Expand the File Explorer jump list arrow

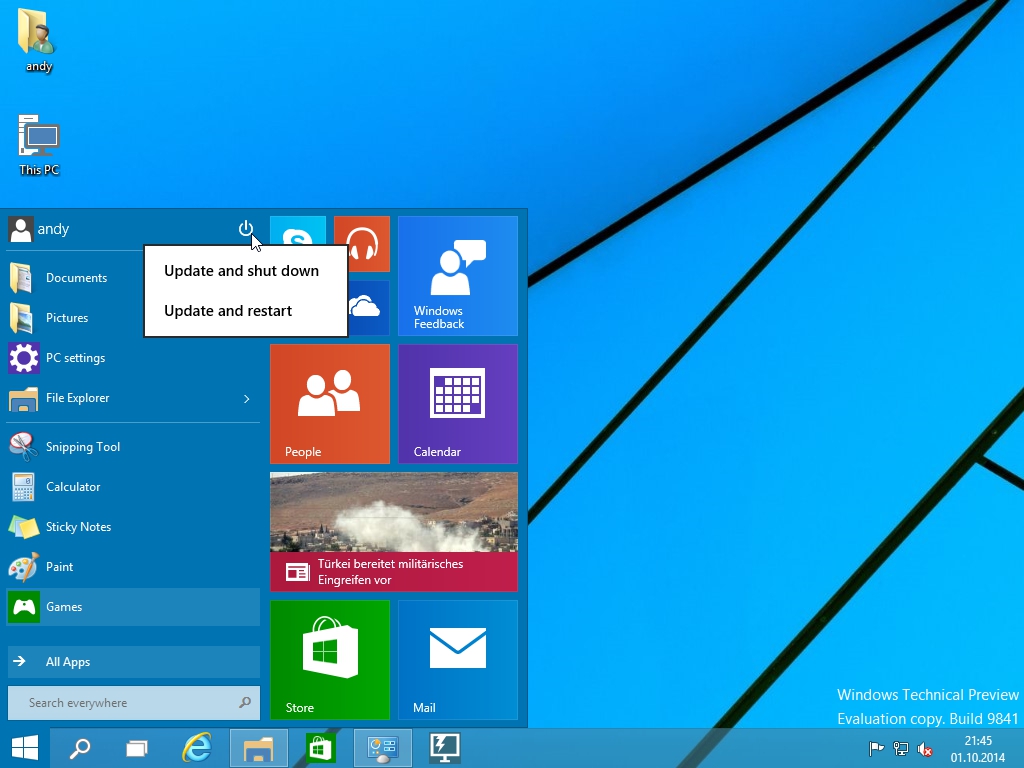[x=247, y=399]
